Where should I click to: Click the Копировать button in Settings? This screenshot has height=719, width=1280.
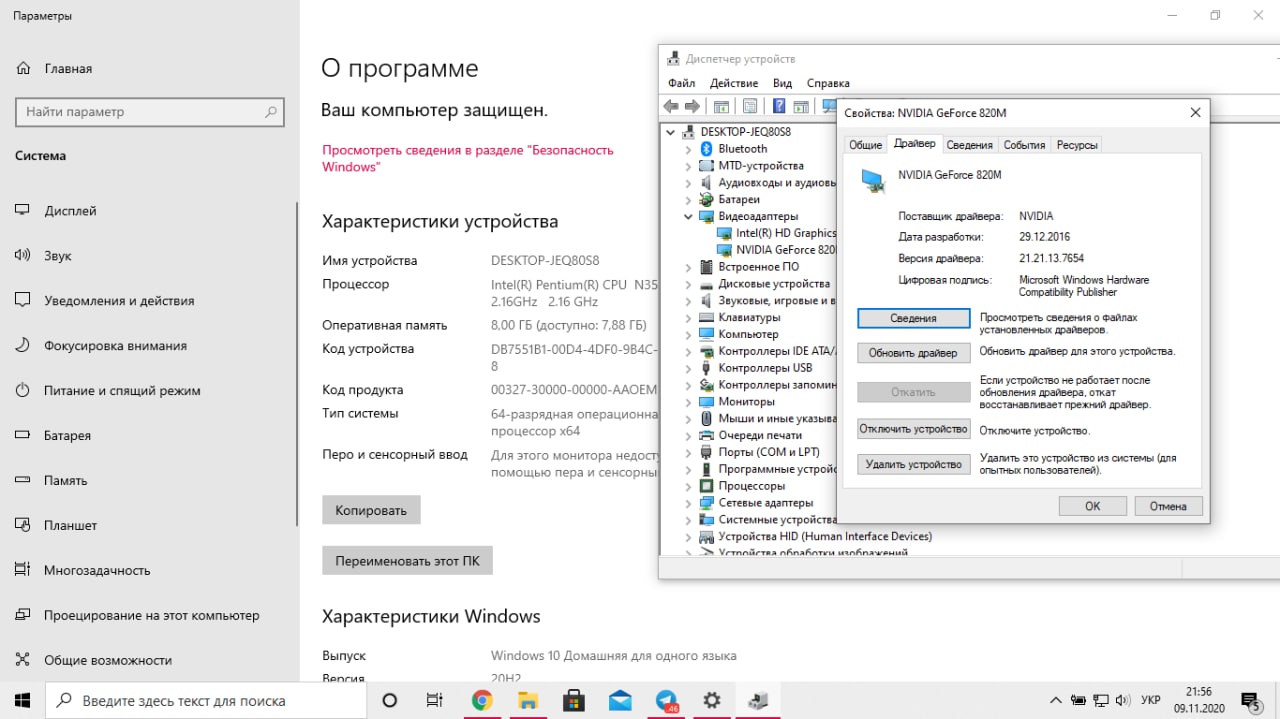(x=371, y=510)
